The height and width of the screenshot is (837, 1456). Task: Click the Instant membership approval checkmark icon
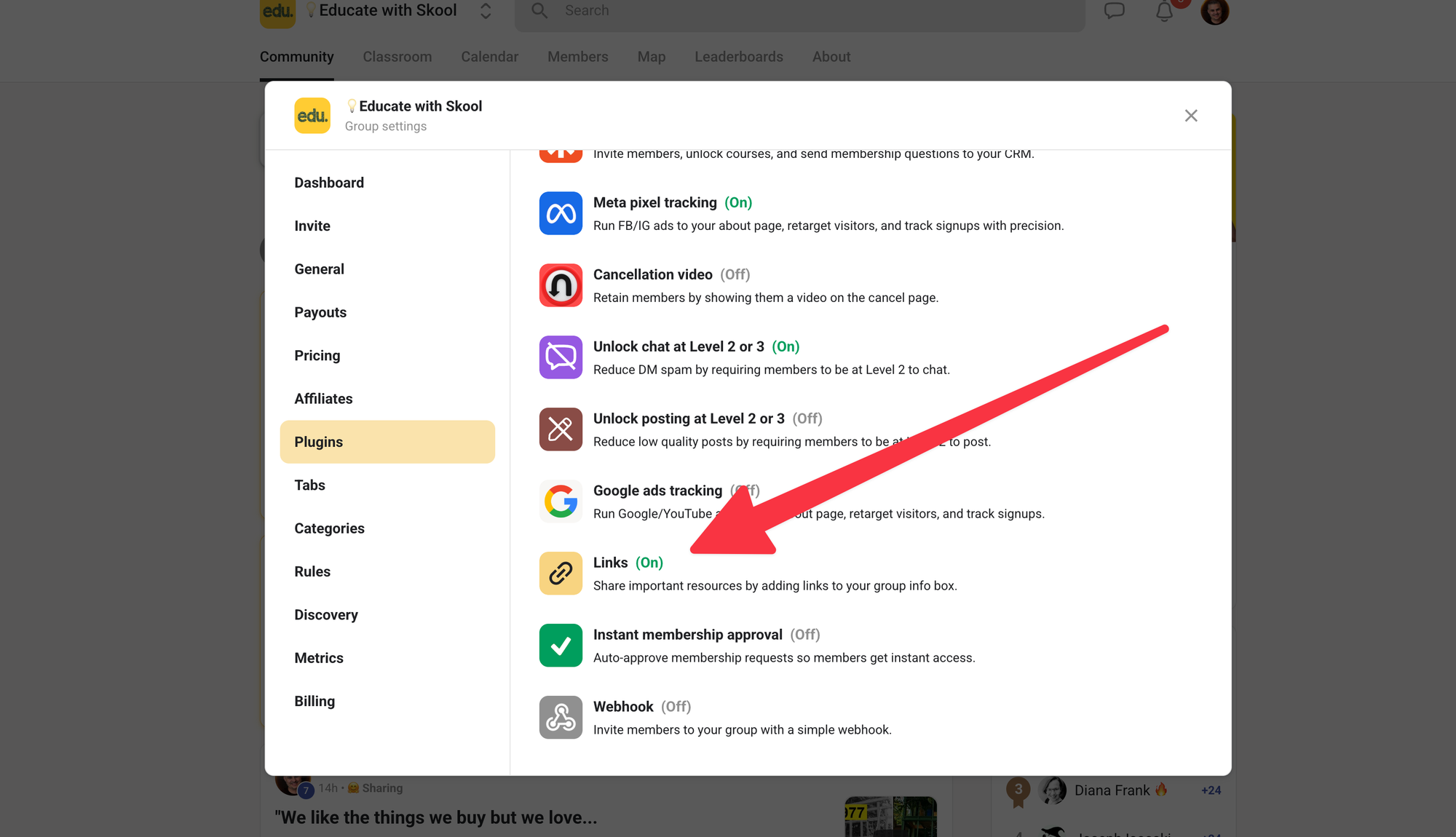[x=561, y=646]
